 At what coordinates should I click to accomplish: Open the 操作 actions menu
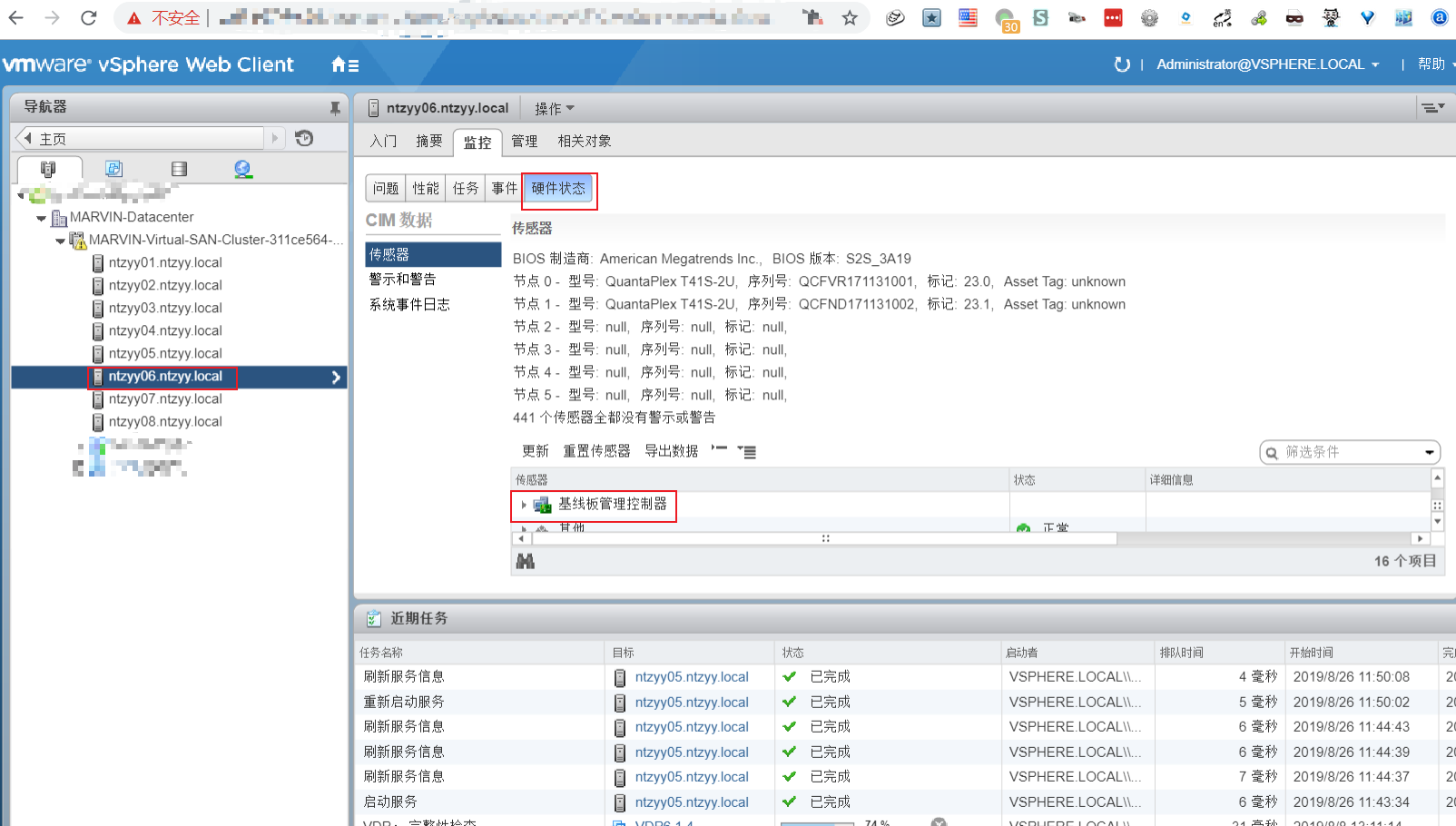(x=554, y=107)
